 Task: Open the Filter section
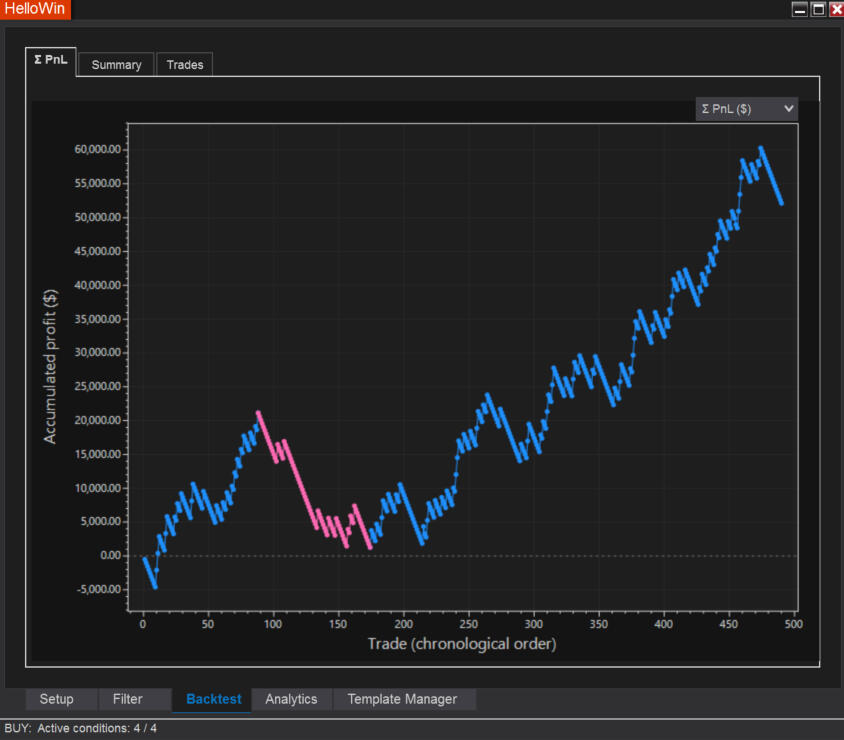click(x=127, y=699)
